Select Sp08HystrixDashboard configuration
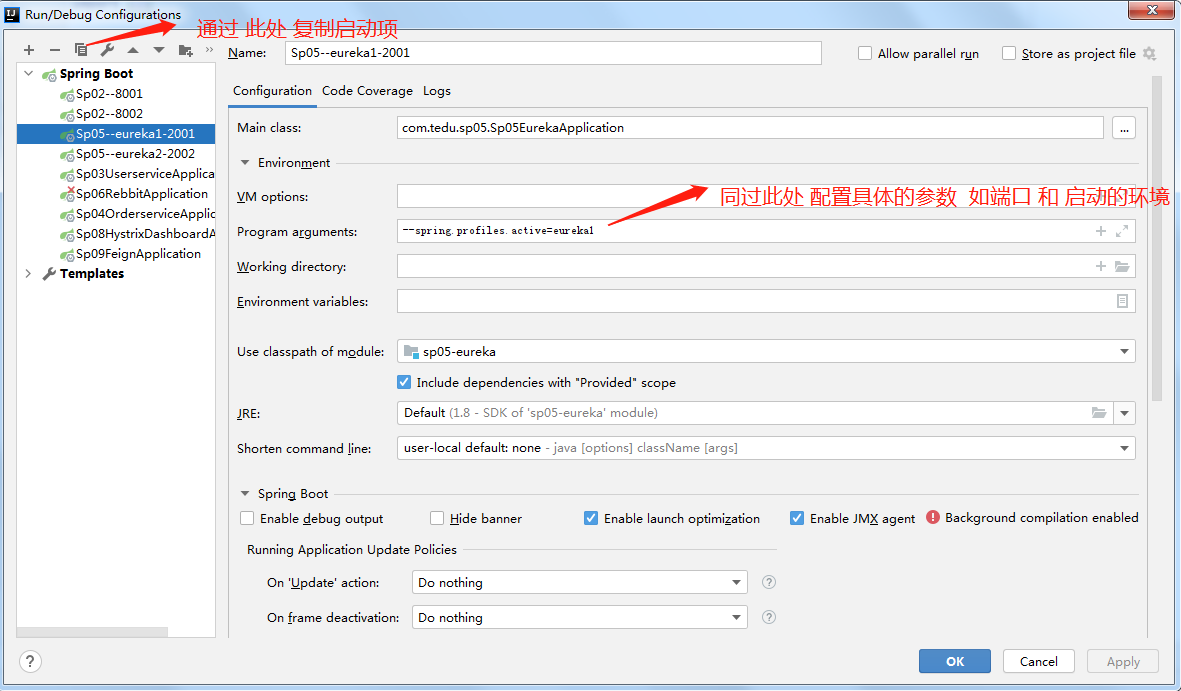The height and width of the screenshot is (691, 1181). pos(136,234)
